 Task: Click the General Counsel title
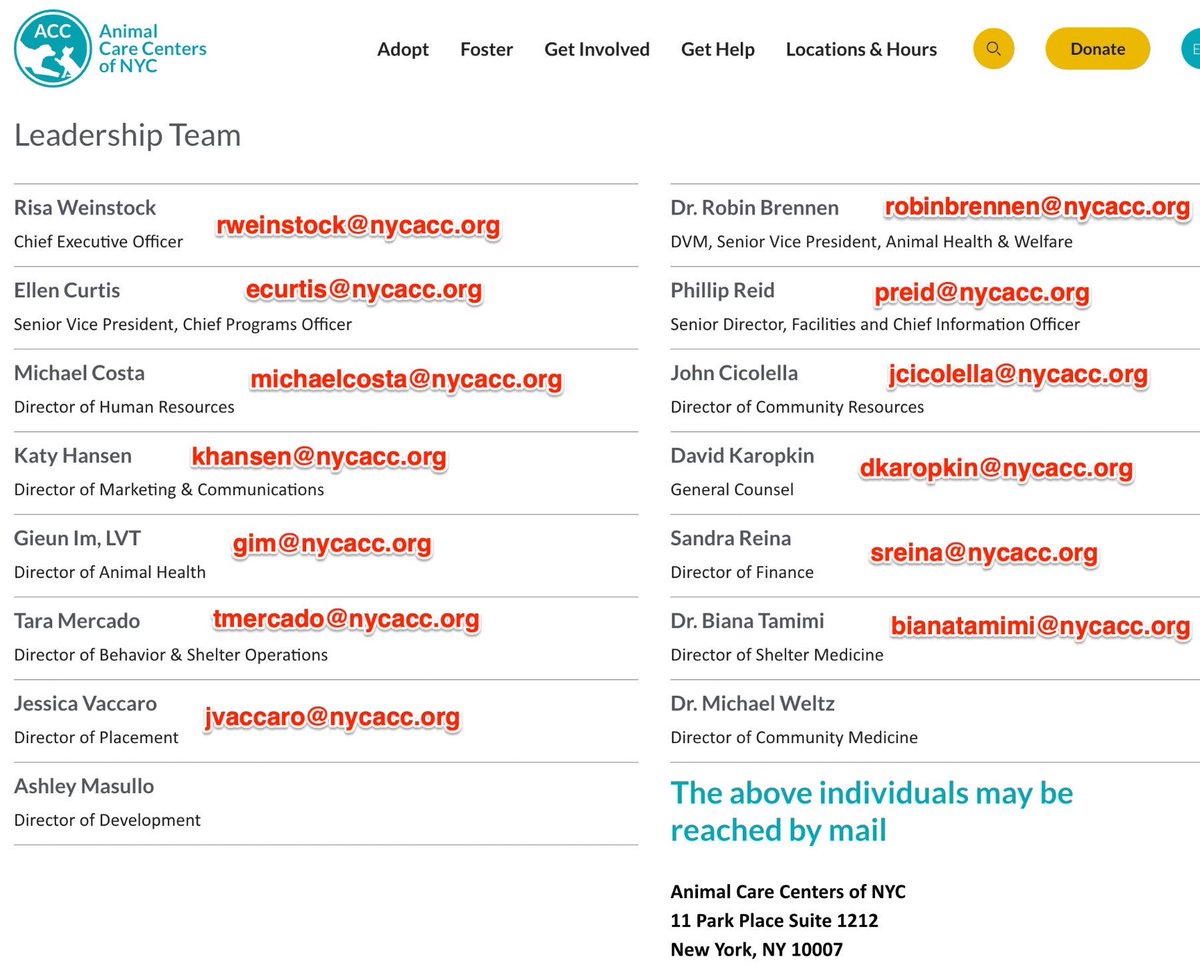(732, 489)
